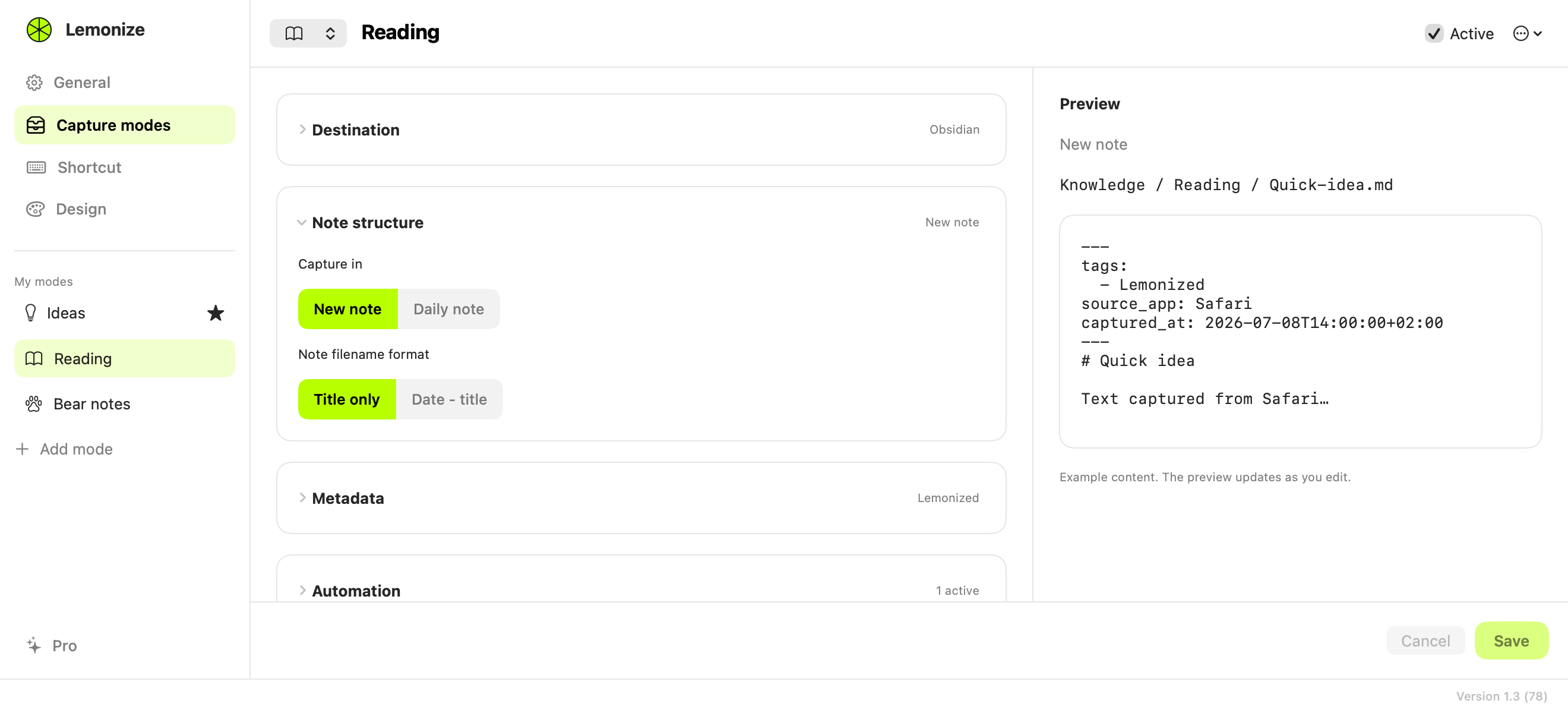Choose Date - title filename format
The width and height of the screenshot is (1568, 713).
[449, 399]
